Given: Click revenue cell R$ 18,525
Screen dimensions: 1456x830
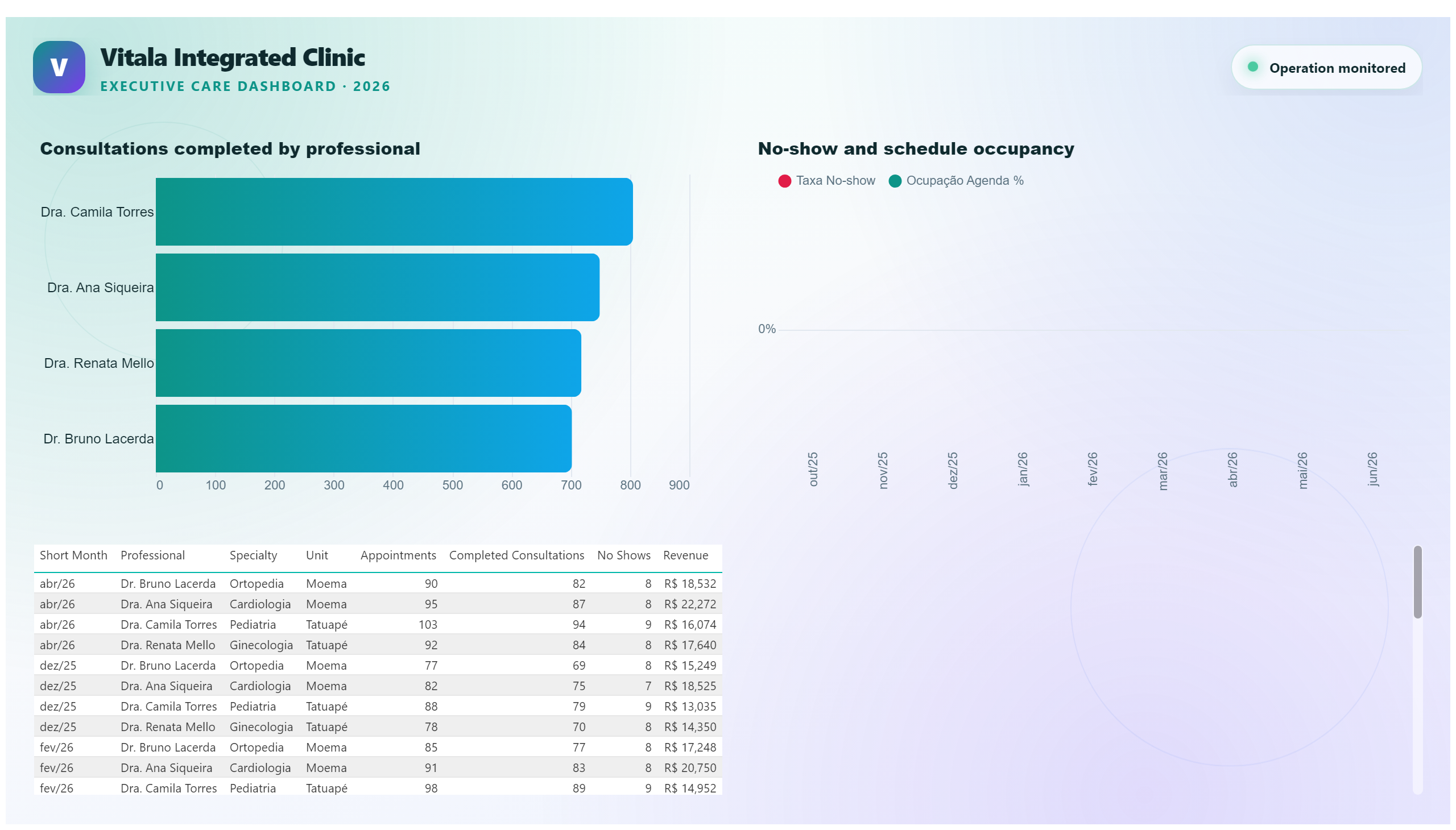Looking at the screenshot, I should [690, 686].
